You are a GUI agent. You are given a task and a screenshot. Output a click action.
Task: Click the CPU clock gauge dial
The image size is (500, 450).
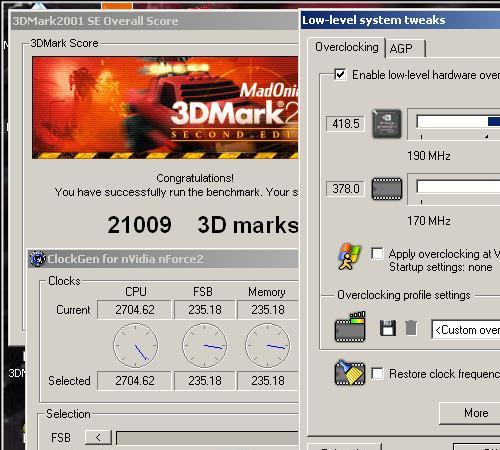pos(136,346)
